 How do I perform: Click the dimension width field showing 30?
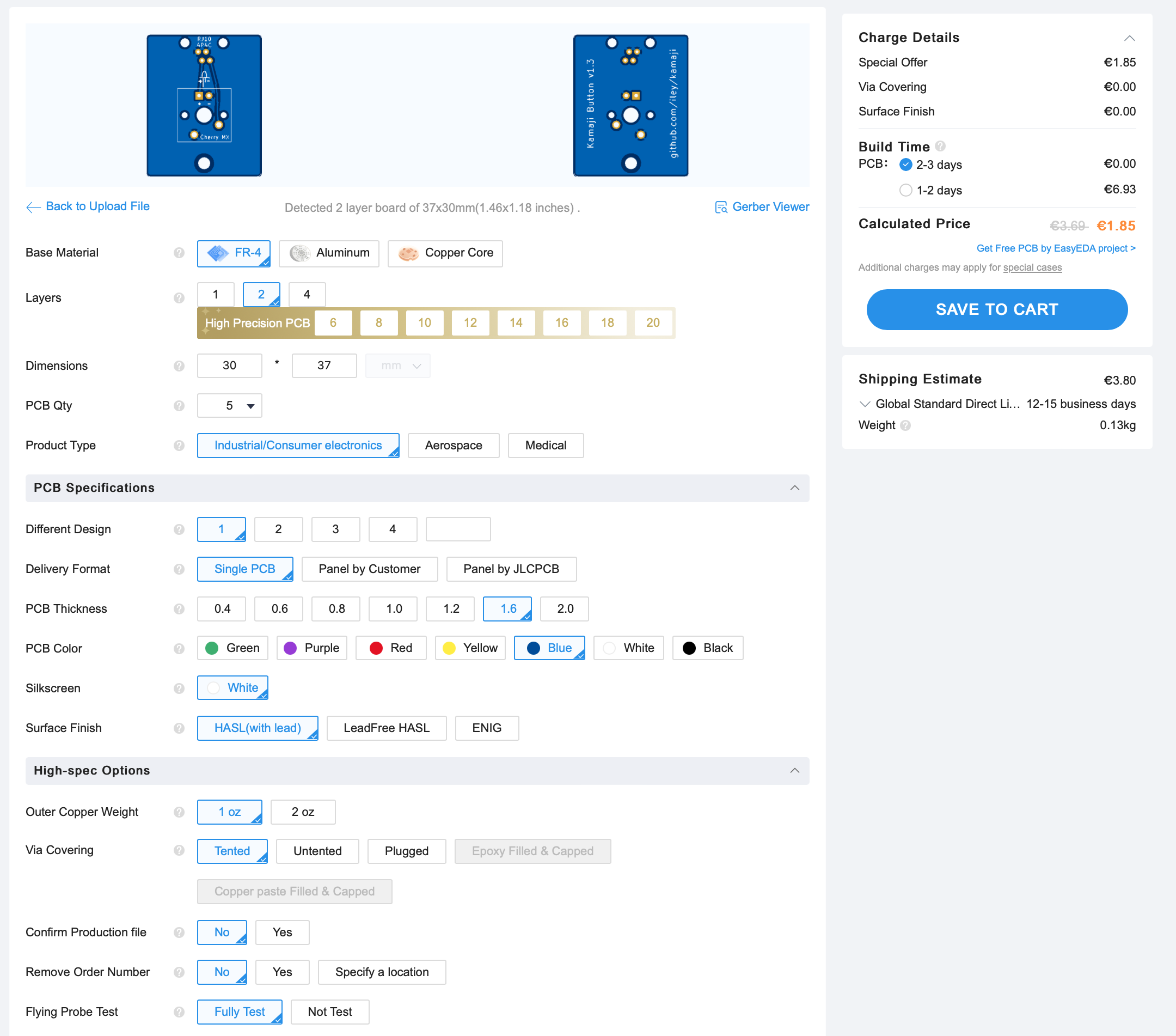229,365
